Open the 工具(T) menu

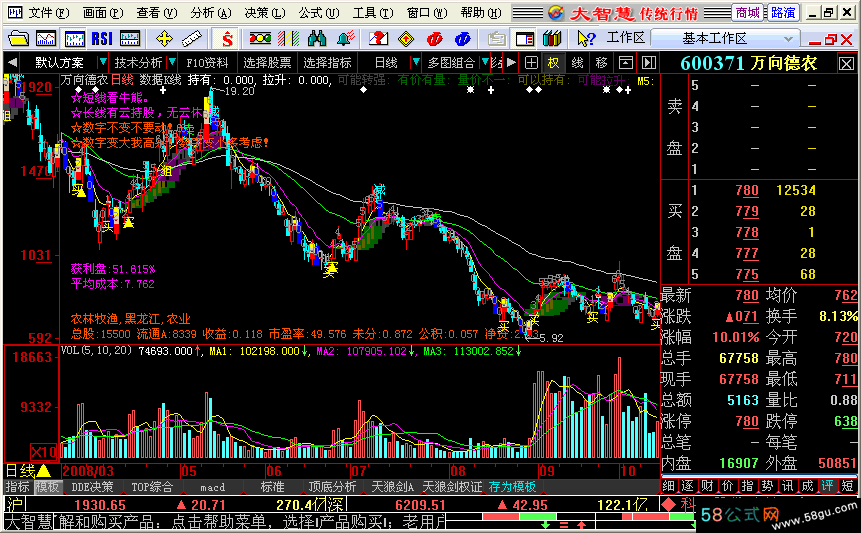(373, 13)
